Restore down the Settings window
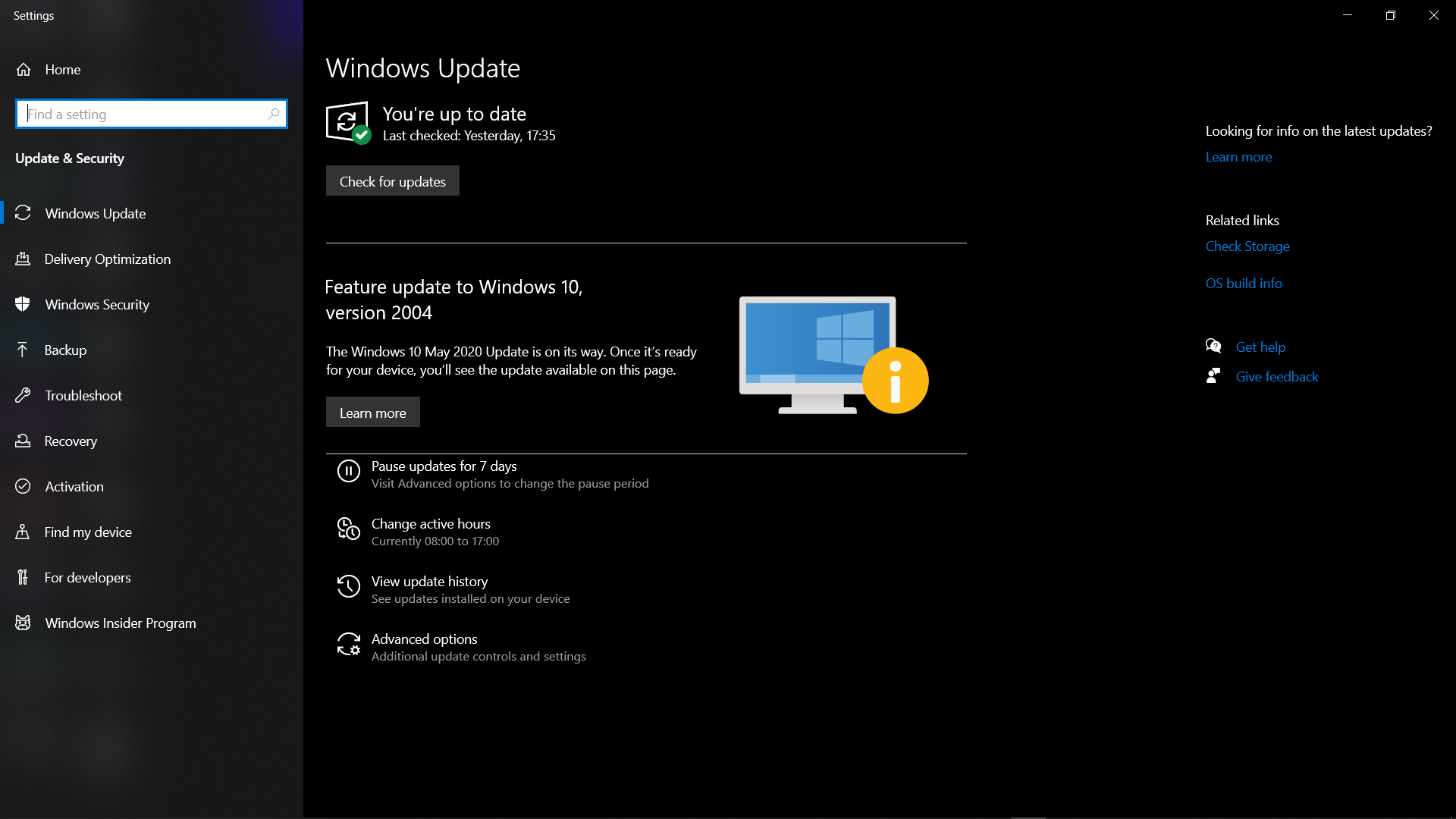The height and width of the screenshot is (819, 1456). [1391, 15]
